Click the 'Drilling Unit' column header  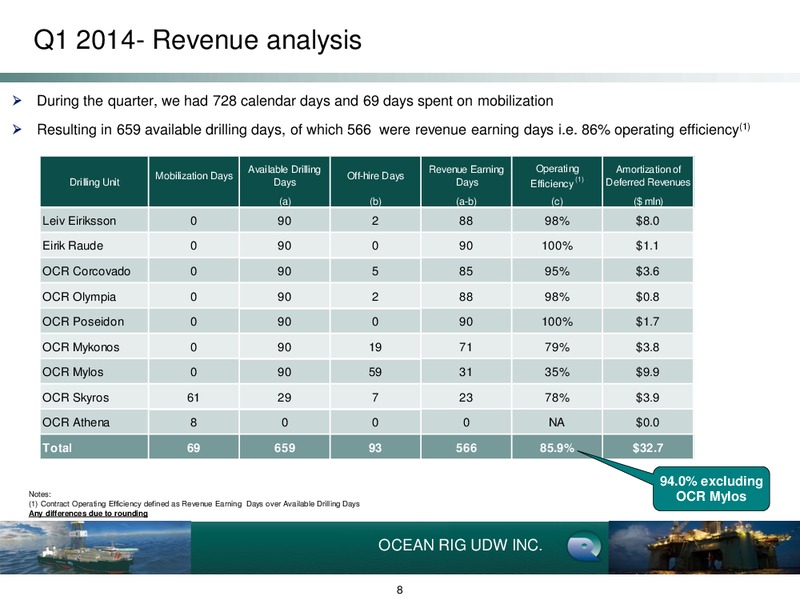click(x=94, y=182)
